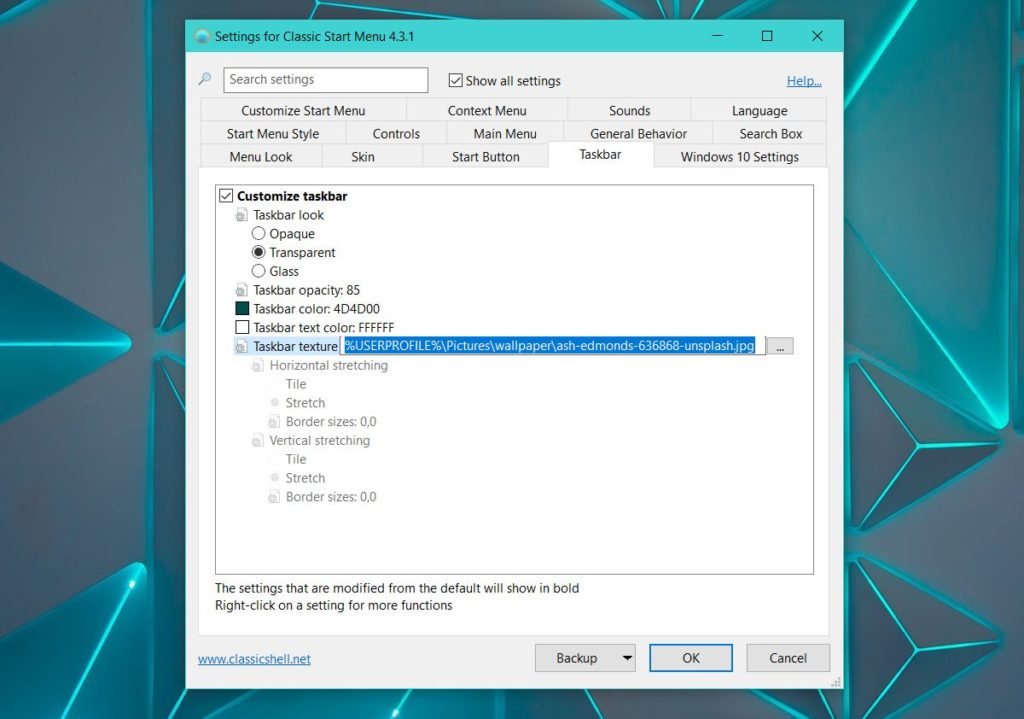The image size is (1024, 719).
Task: Click the lock icon beside Taskbar opacity
Action: (x=240, y=290)
